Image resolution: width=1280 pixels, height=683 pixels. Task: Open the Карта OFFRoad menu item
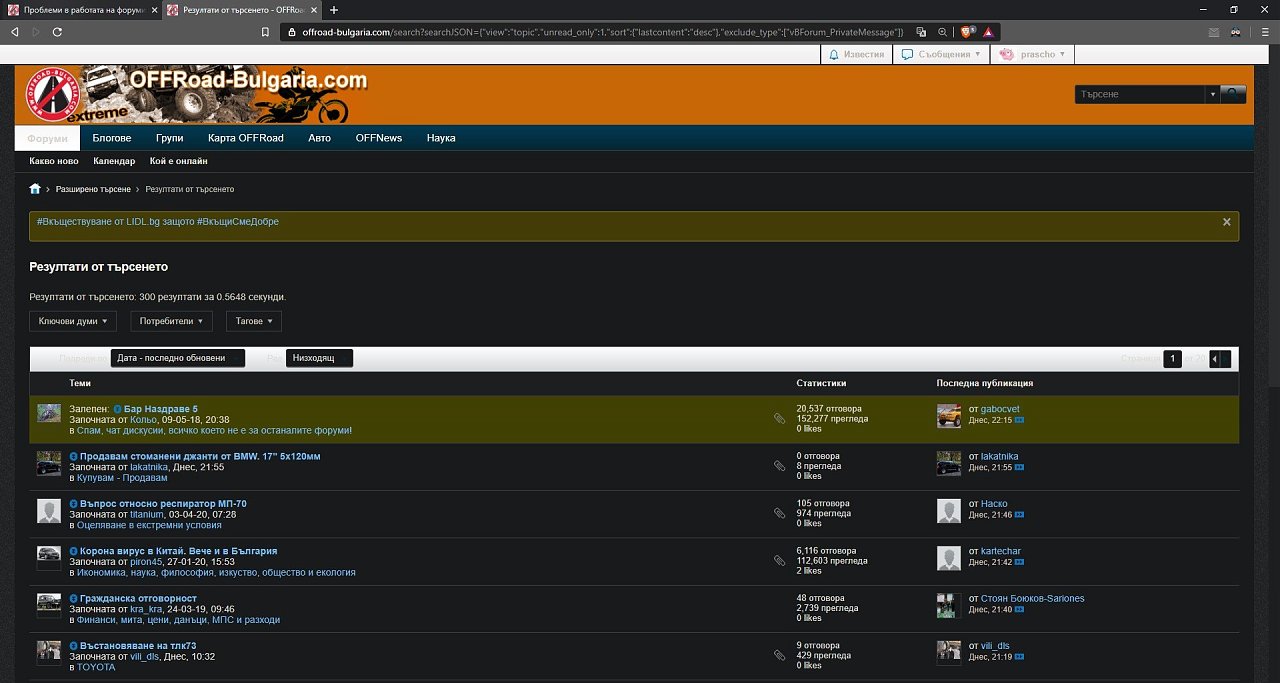click(246, 138)
